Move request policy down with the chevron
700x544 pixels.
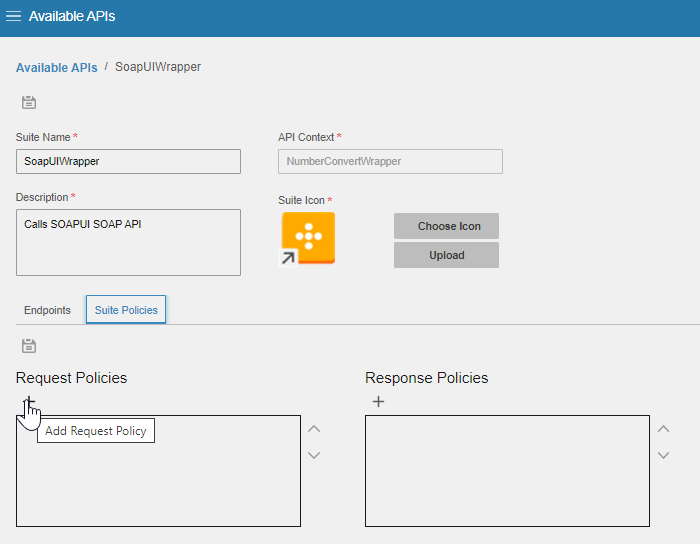pyautogui.click(x=314, y=455)
